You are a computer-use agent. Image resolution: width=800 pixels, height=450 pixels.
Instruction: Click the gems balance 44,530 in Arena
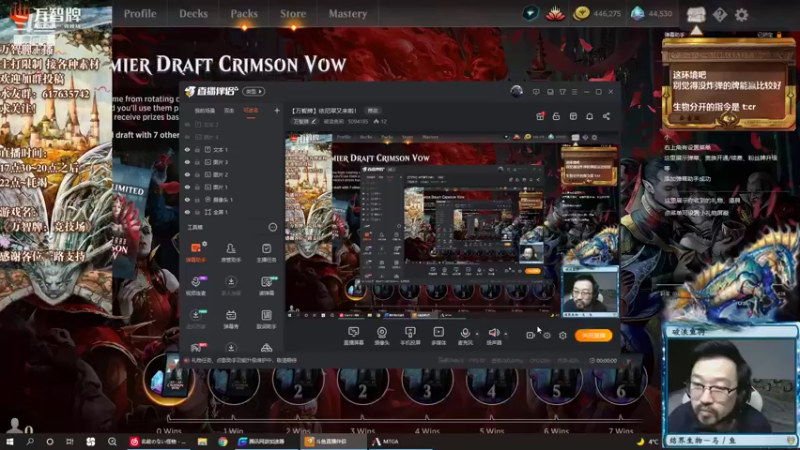[652, 14]
